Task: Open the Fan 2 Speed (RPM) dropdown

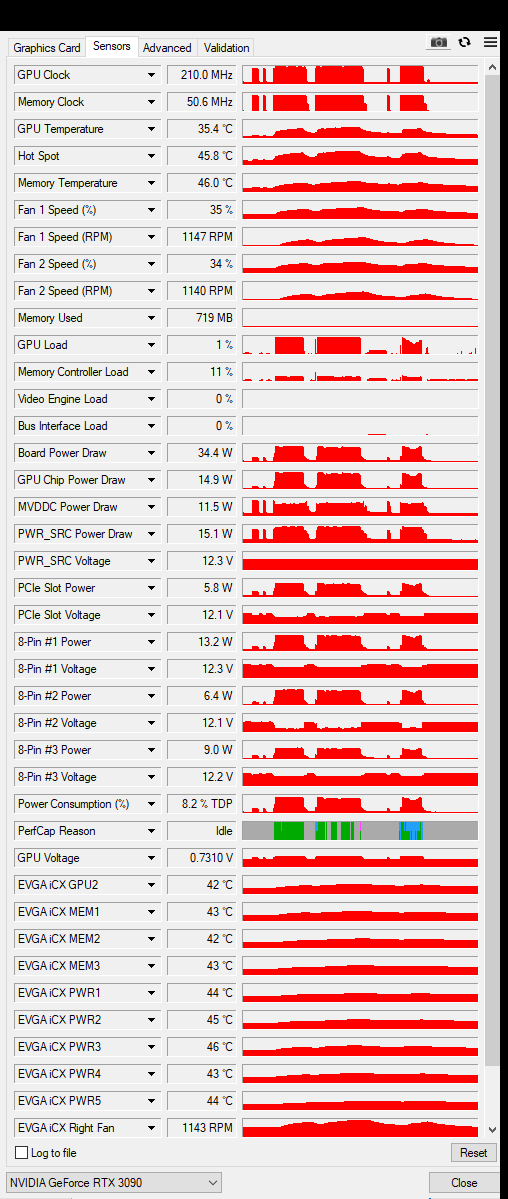Action: tap(151, 291)
